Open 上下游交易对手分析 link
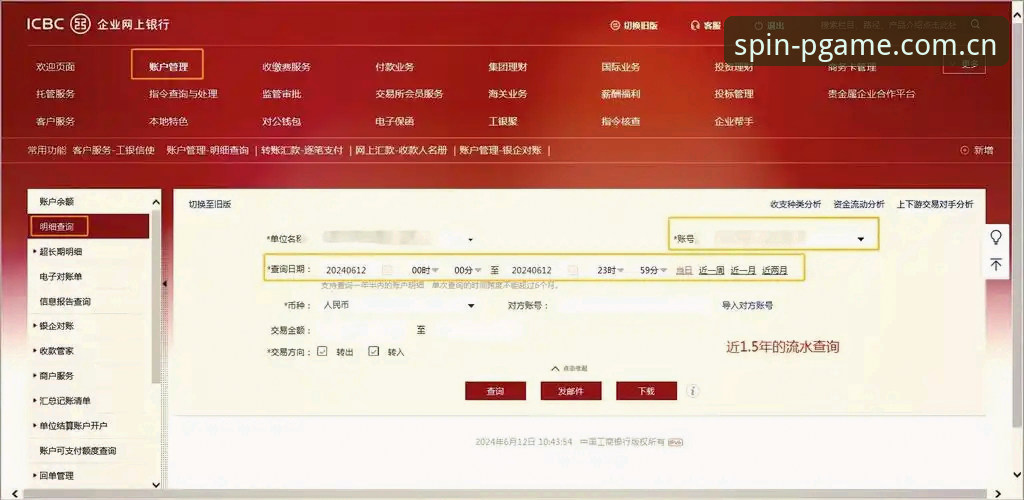 (935, 204)
